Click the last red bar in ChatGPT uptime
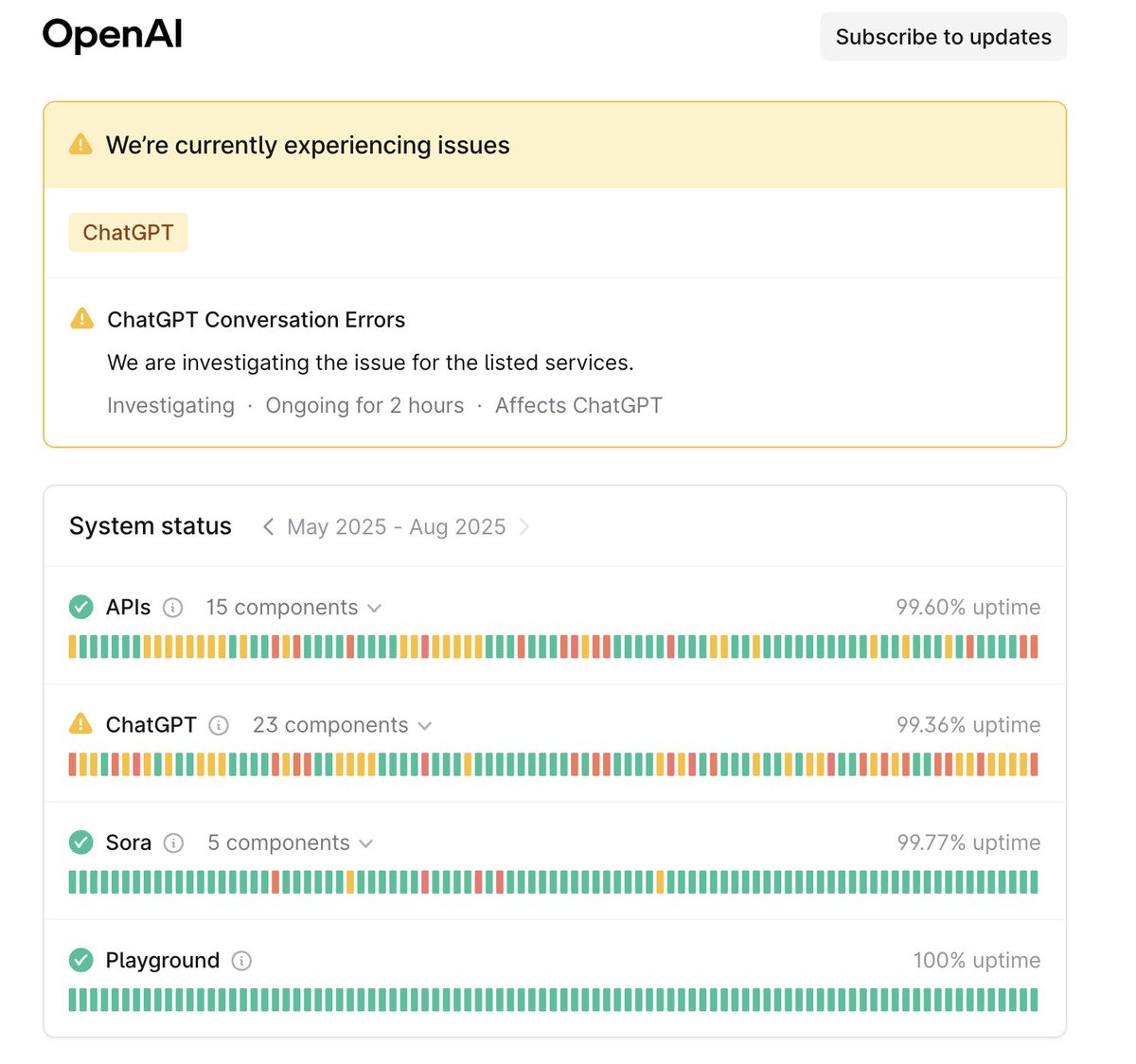 (1034, 764)
